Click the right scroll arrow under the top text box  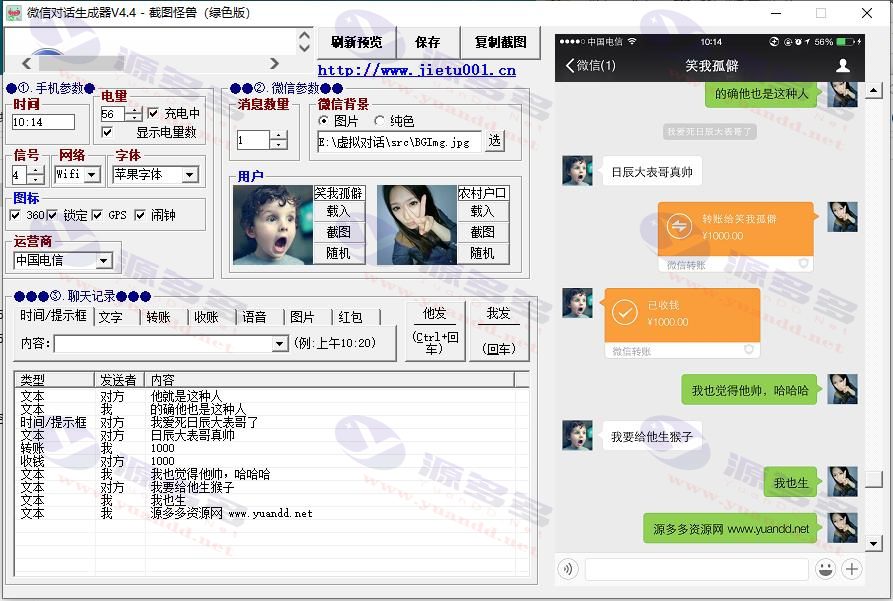pos(275,63)
